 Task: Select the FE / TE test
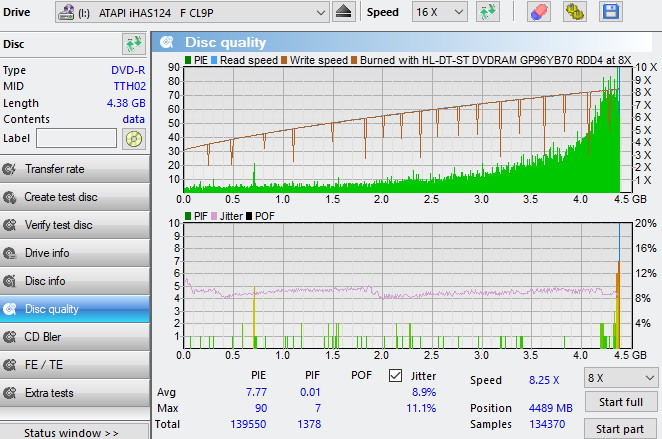point(75,365)
